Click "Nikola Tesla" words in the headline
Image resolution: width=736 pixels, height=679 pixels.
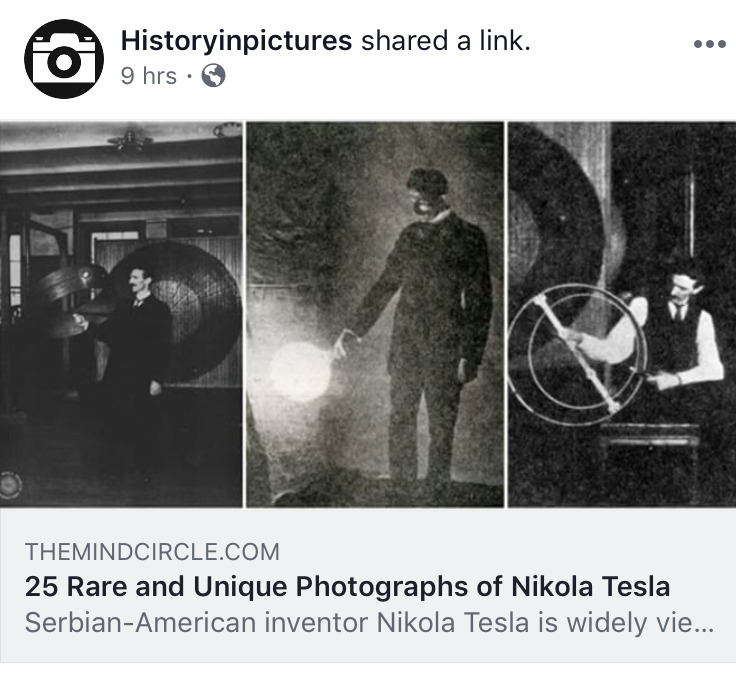click(590, 586)
